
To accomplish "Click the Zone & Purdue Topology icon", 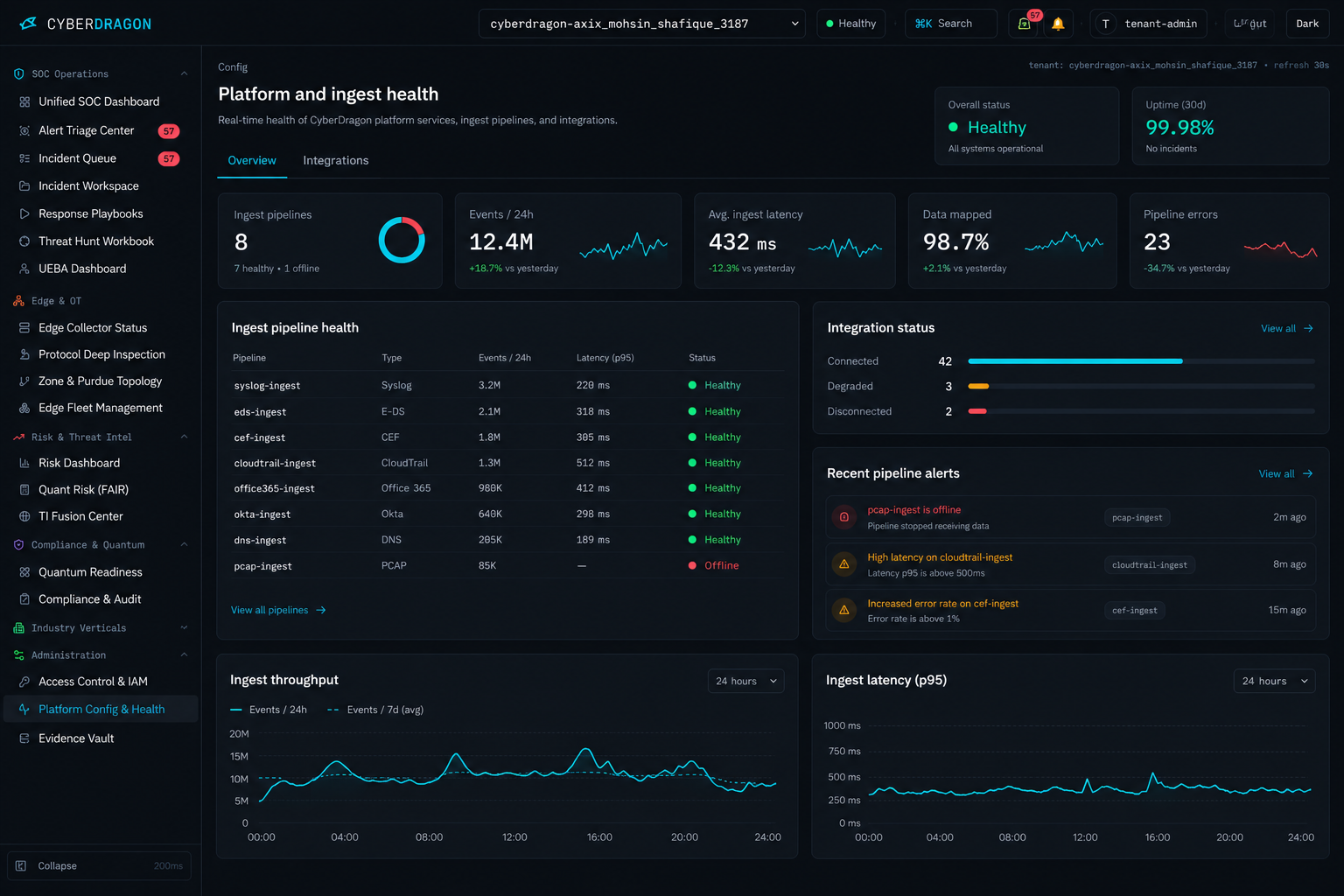I will click(x=24, y=381).
